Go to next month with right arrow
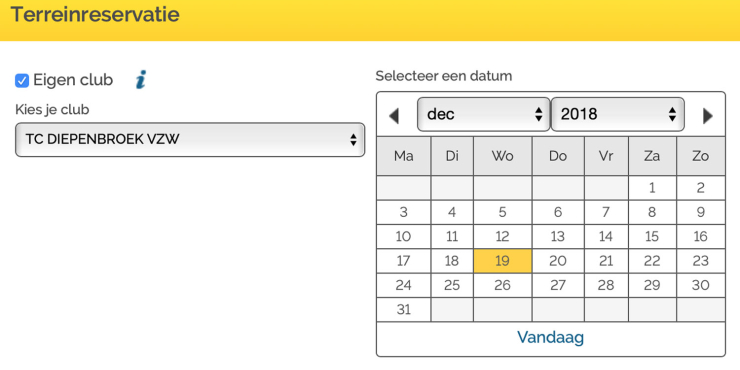The image size is (740, 370). 707,116
